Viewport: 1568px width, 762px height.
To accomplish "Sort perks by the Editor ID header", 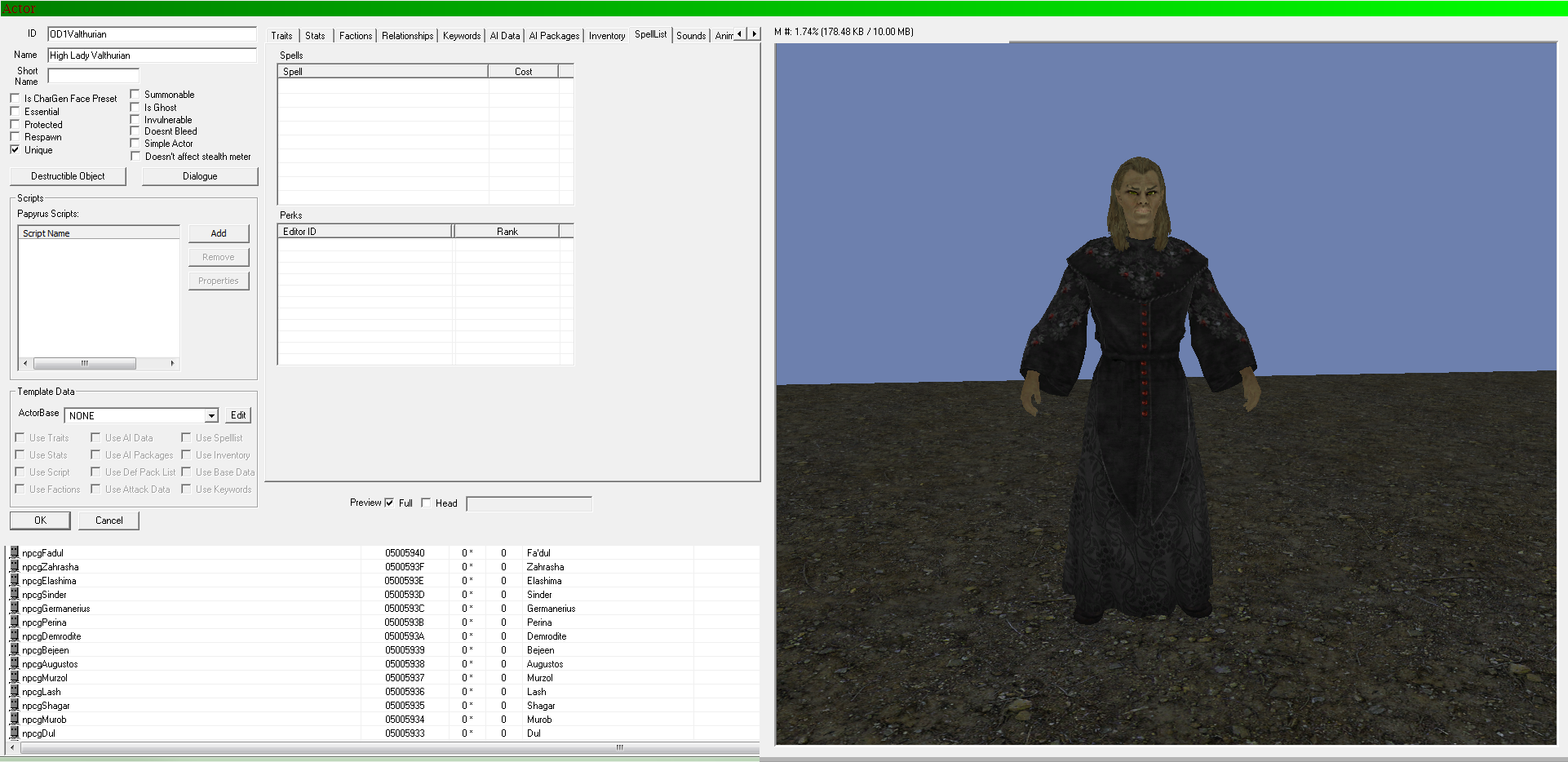I will point(365,232).
